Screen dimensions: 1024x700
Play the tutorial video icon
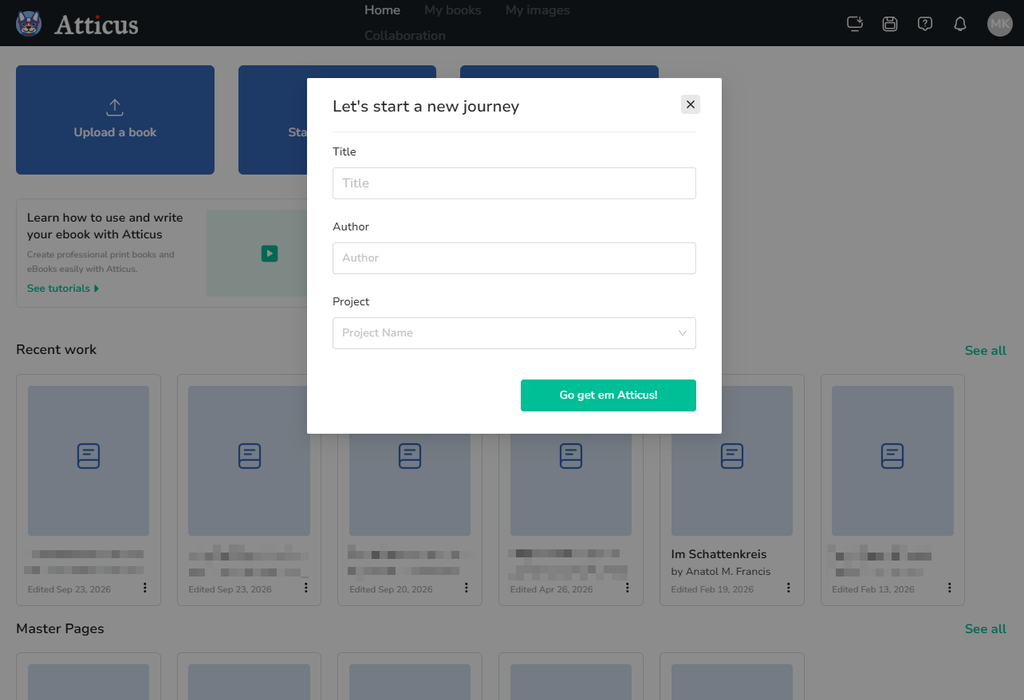[x=270, y=253]
